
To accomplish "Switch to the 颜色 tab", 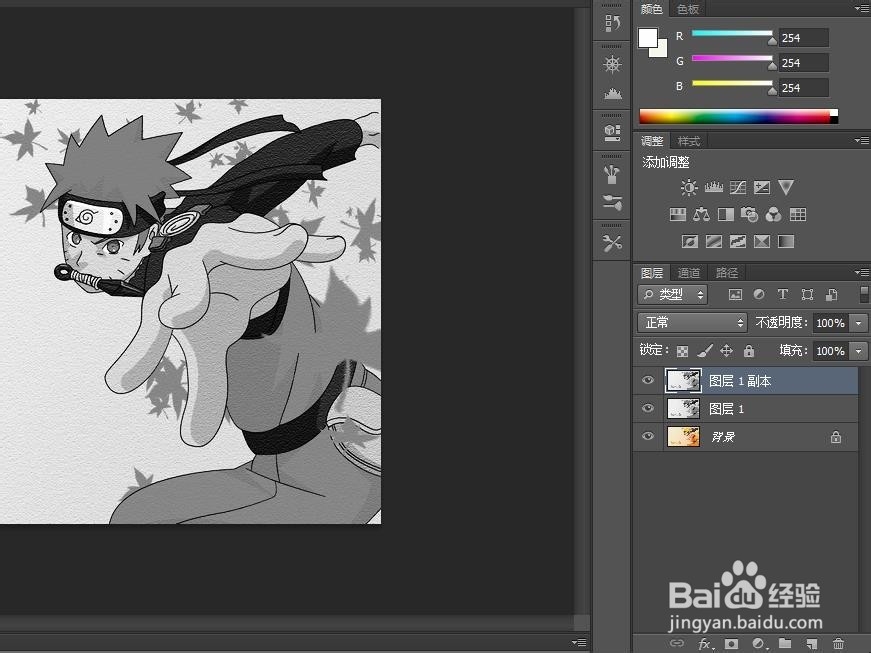I will click(x=651, y=9).
